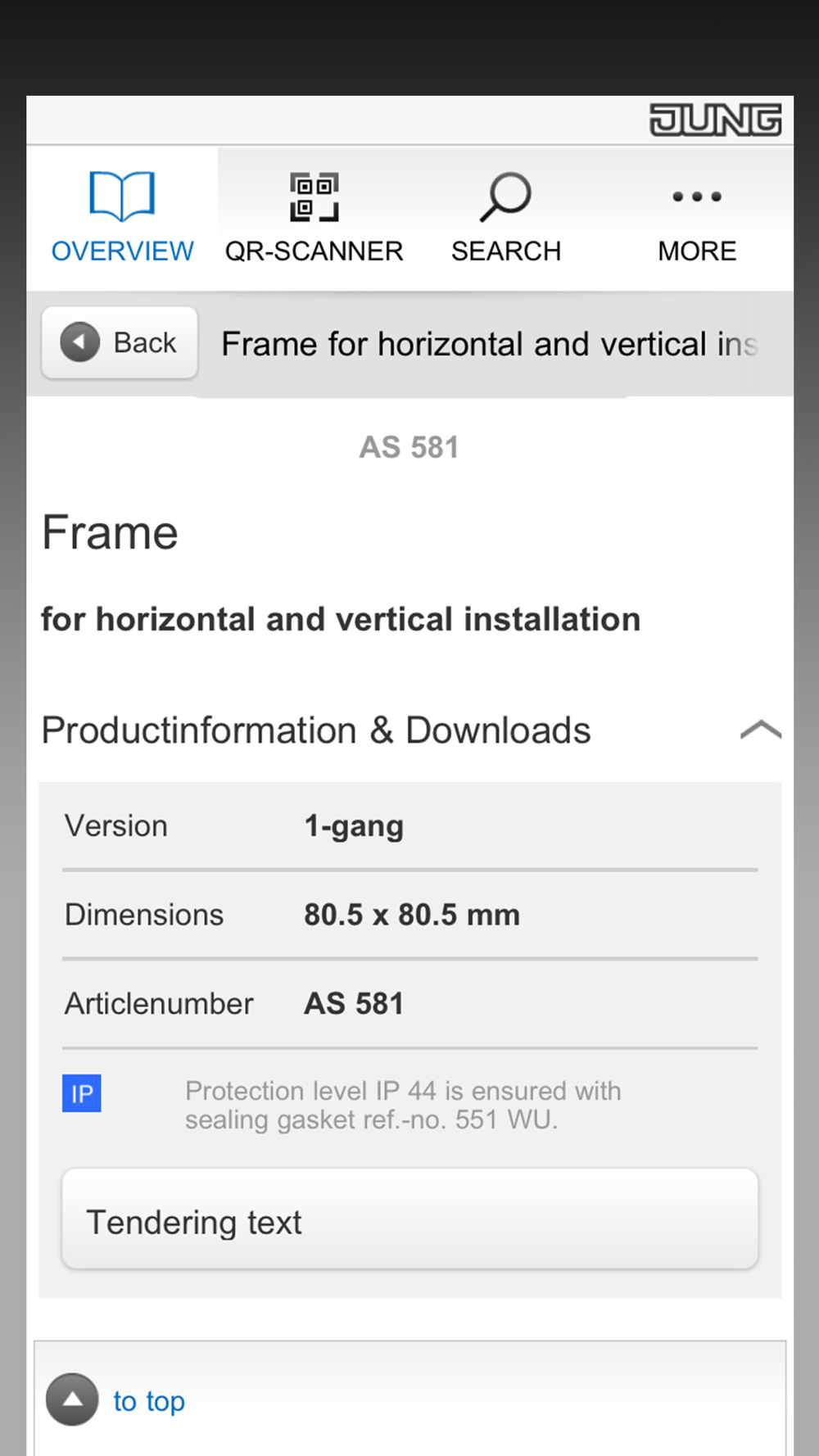Tap the page title bar text
Screen dimensions: 819x1456
pyautogui.click(x=490, y=344)
